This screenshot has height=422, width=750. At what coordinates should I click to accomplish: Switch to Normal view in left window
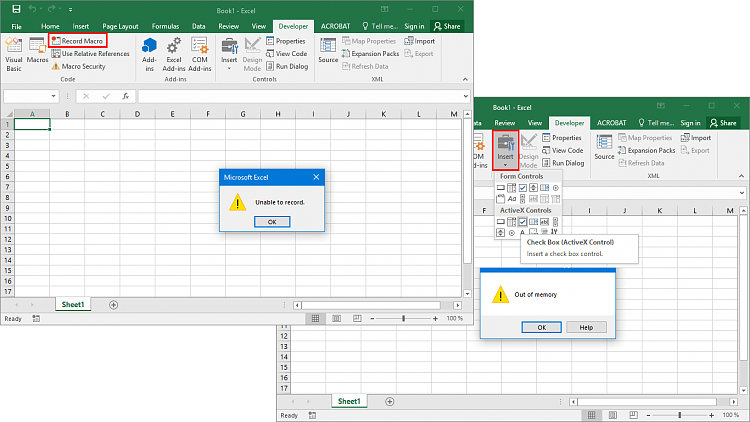pos(315,318)
